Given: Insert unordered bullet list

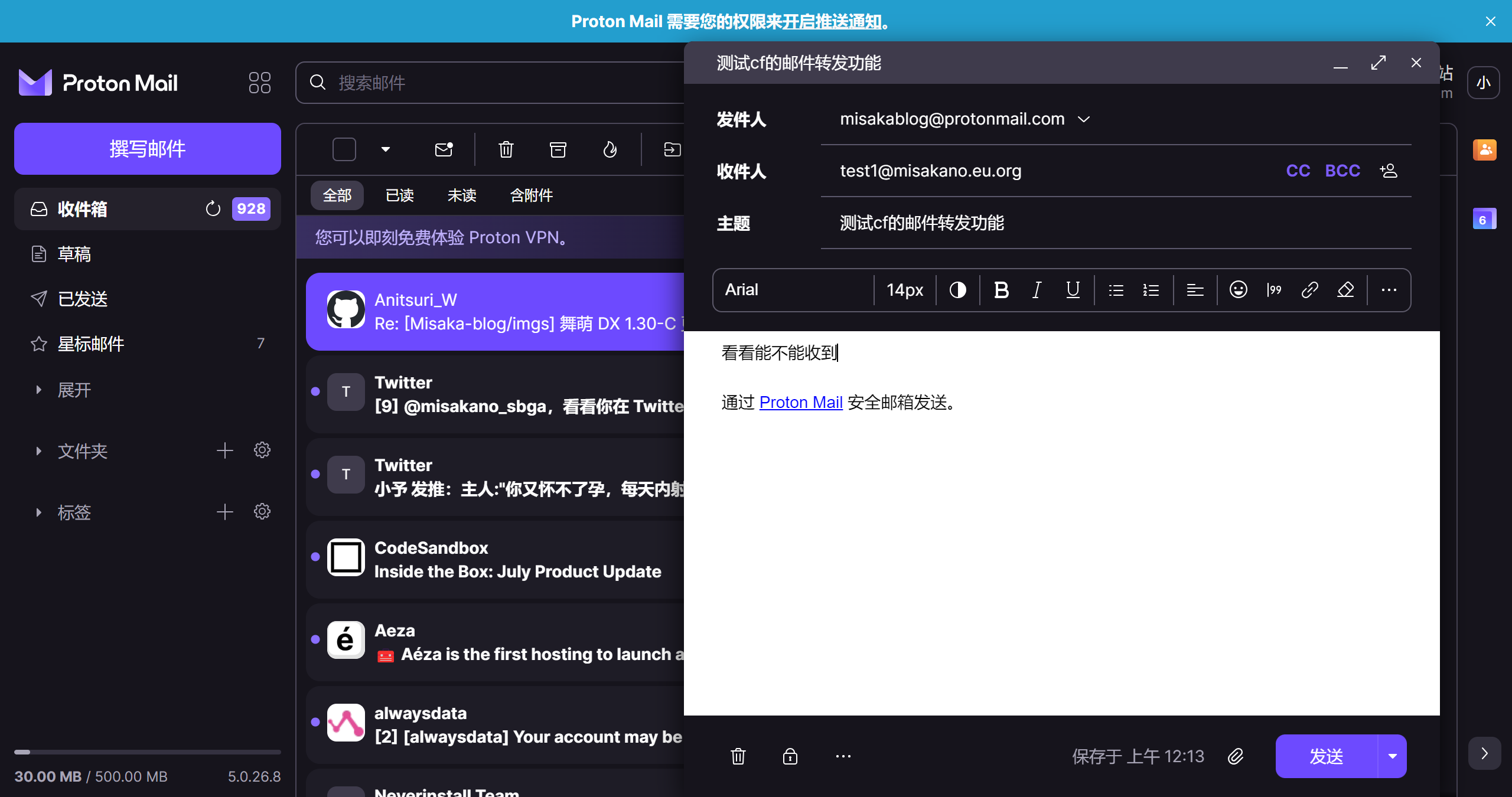Looking at the screenshot, I should 1116,290.
